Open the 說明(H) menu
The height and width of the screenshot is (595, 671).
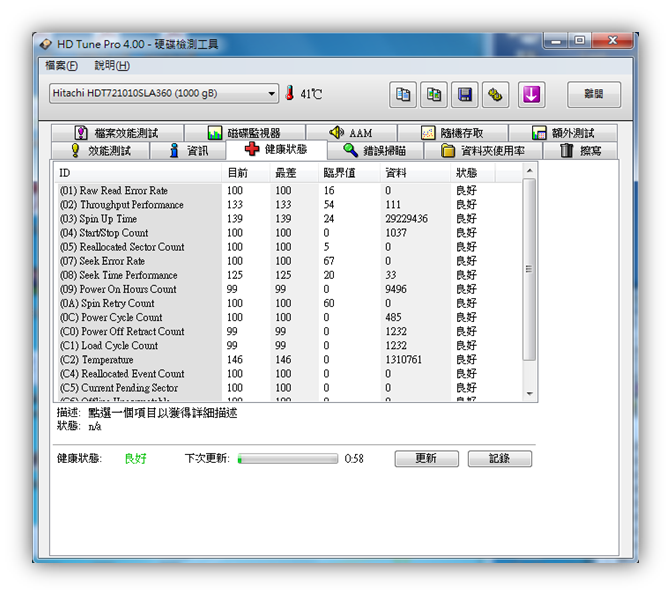pyautogui.click(x=111, y=66)
